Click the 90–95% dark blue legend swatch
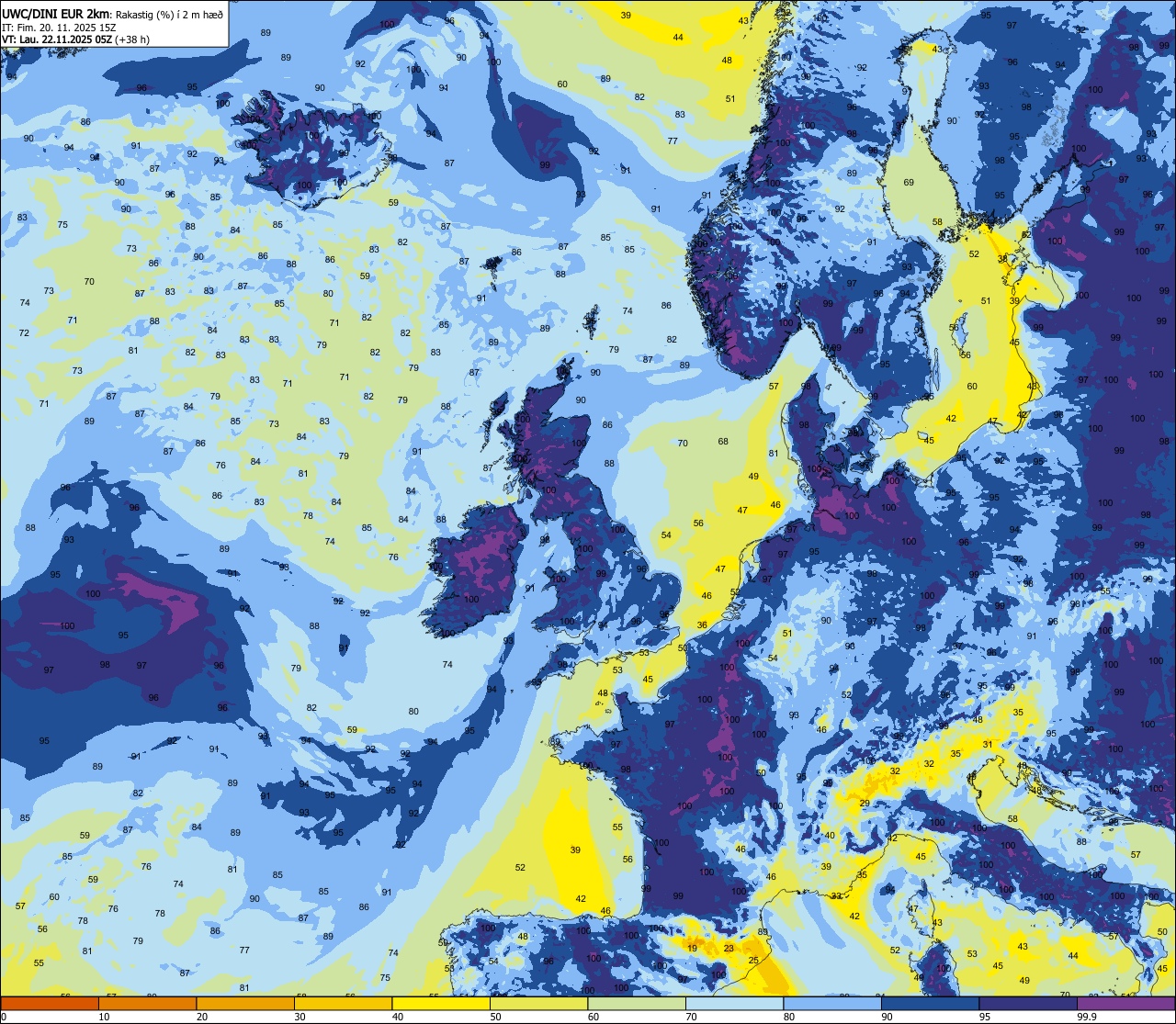Screen dimensions: 1176x1024 point(930,1003)
